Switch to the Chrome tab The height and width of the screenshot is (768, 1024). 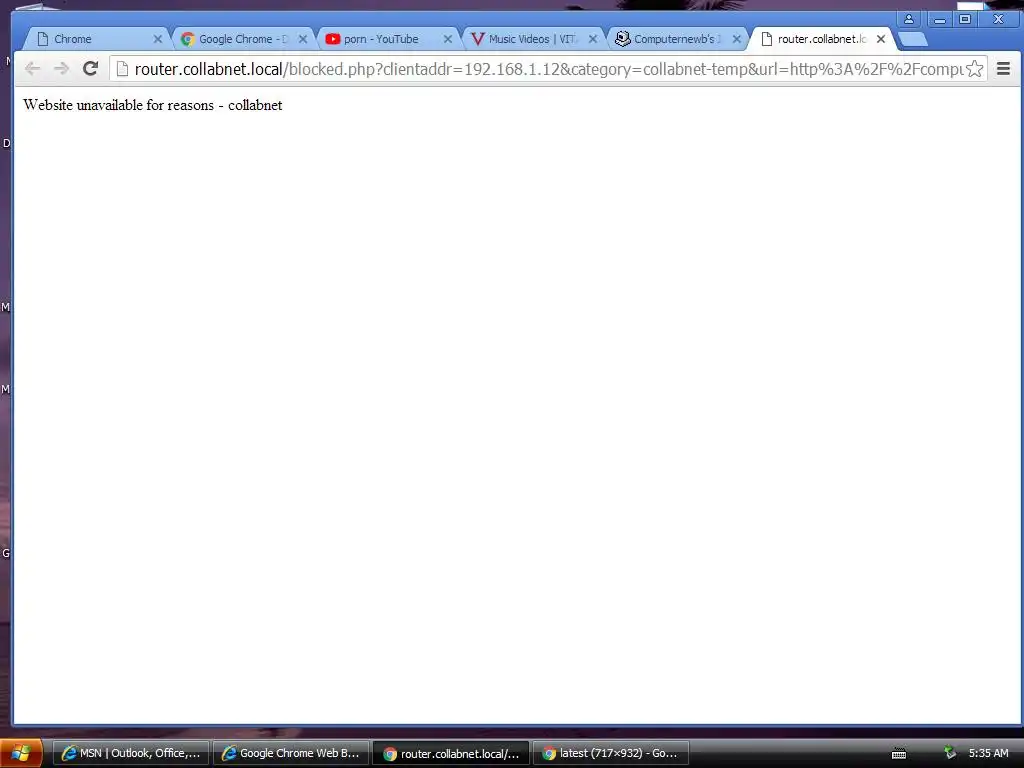pos(95,39)
